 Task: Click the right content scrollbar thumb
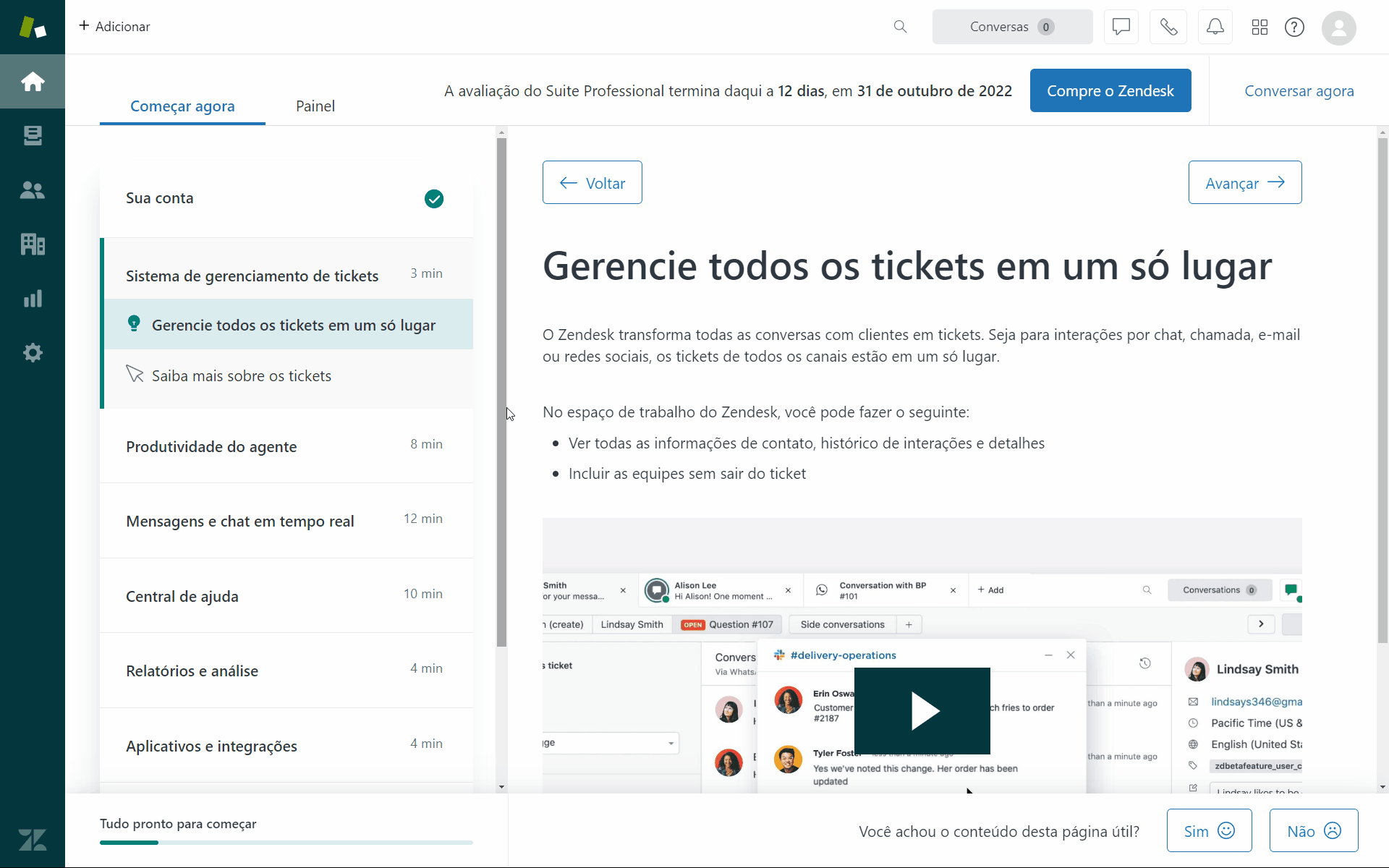(1382, 391)
